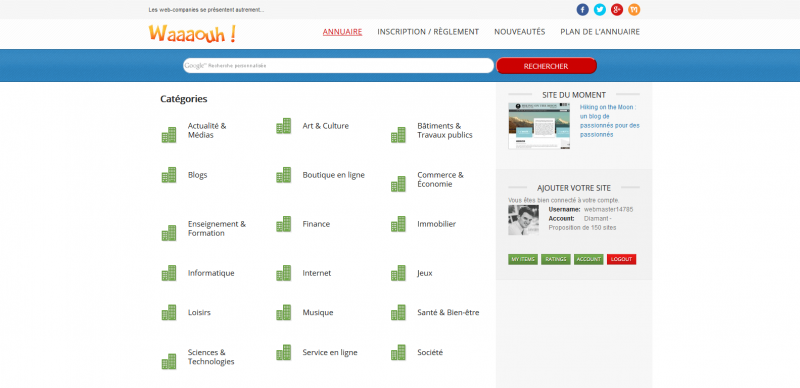Click the building icon beside Sciences & Technologies
Screen dimensions: 800x388
tap(169, 361)
